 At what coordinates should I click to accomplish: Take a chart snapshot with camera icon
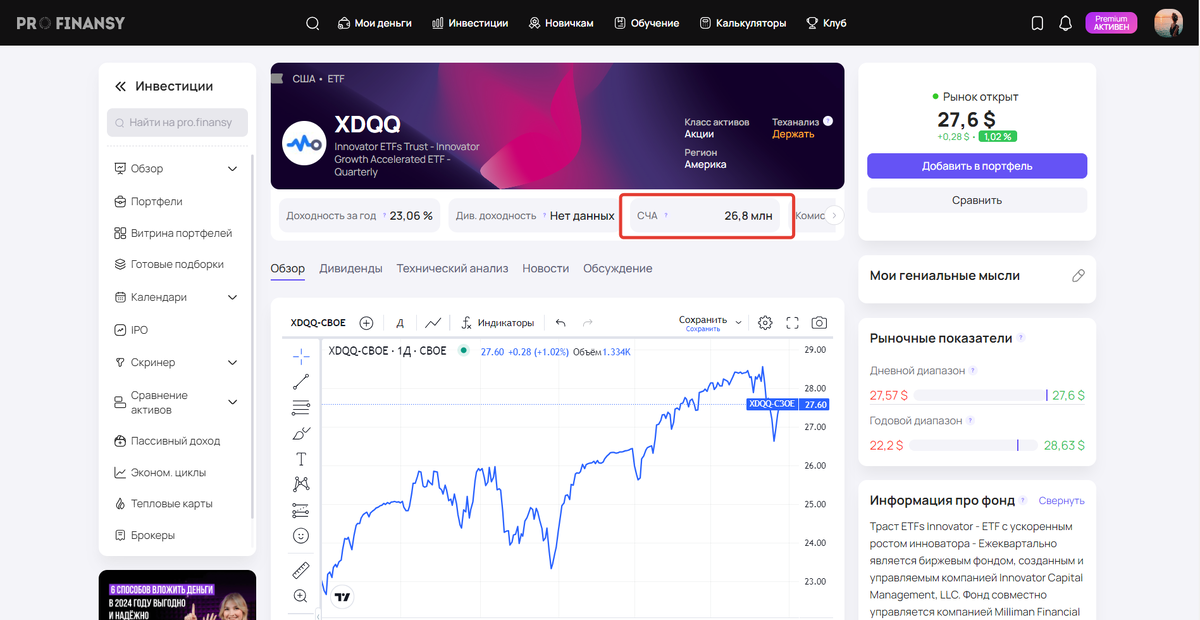coord(819,323)
